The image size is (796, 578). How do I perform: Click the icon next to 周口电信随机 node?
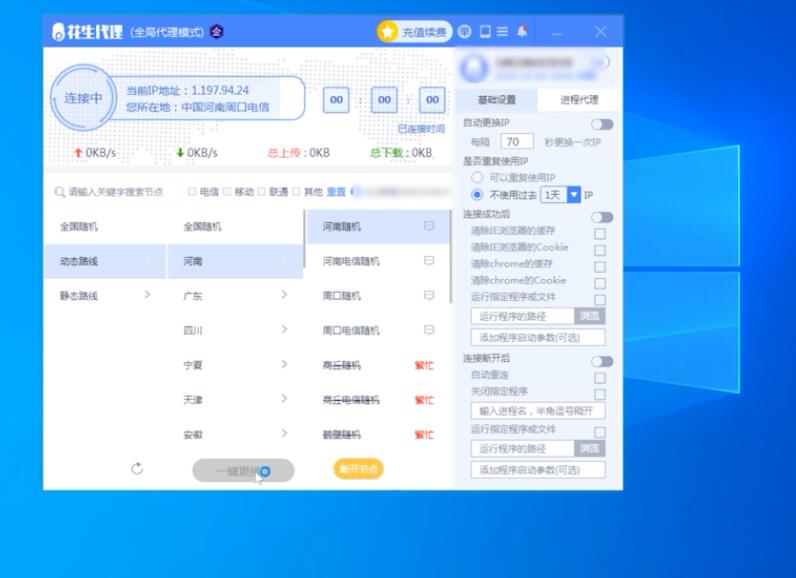[429, 330]
